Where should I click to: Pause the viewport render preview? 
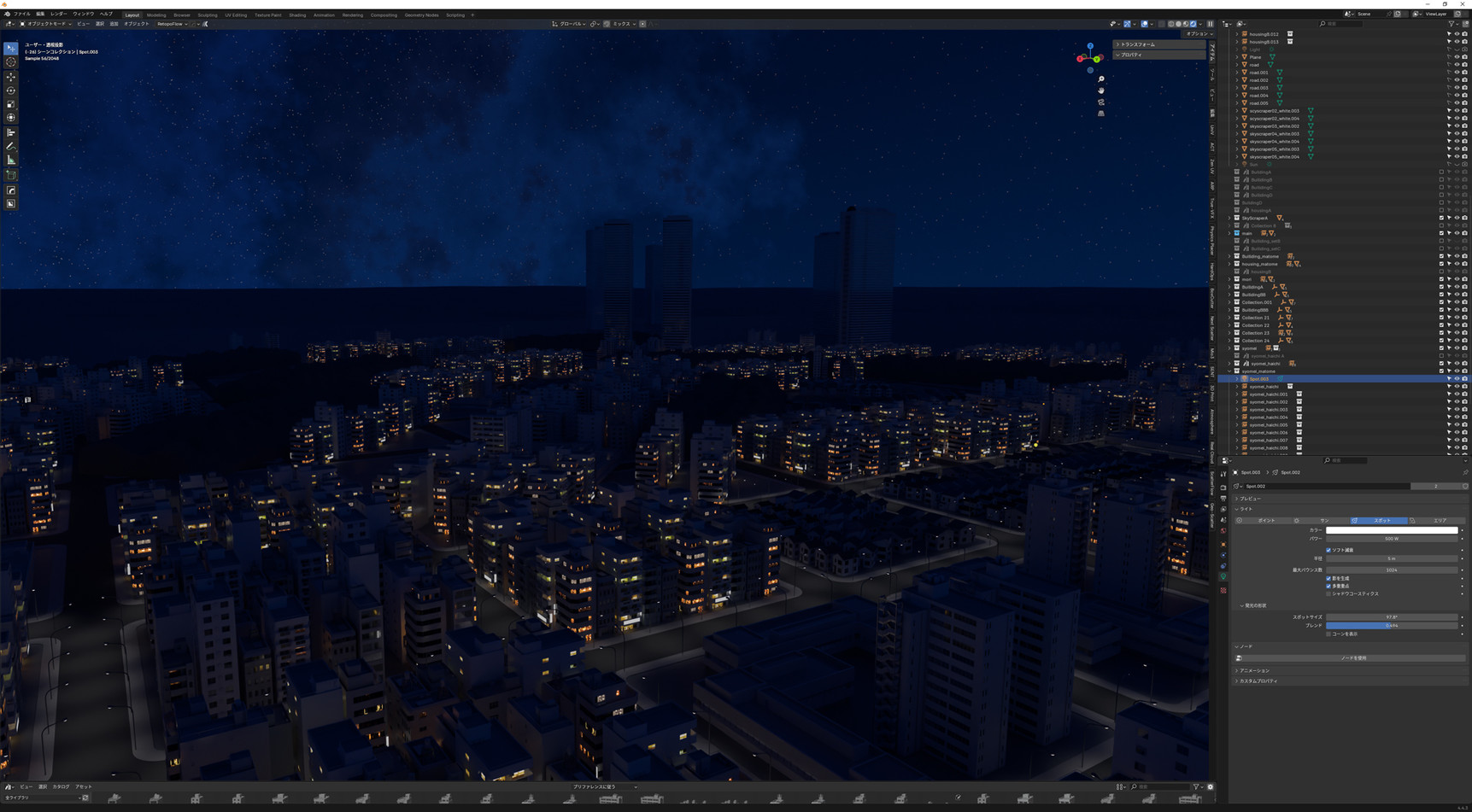(1210, 24)
